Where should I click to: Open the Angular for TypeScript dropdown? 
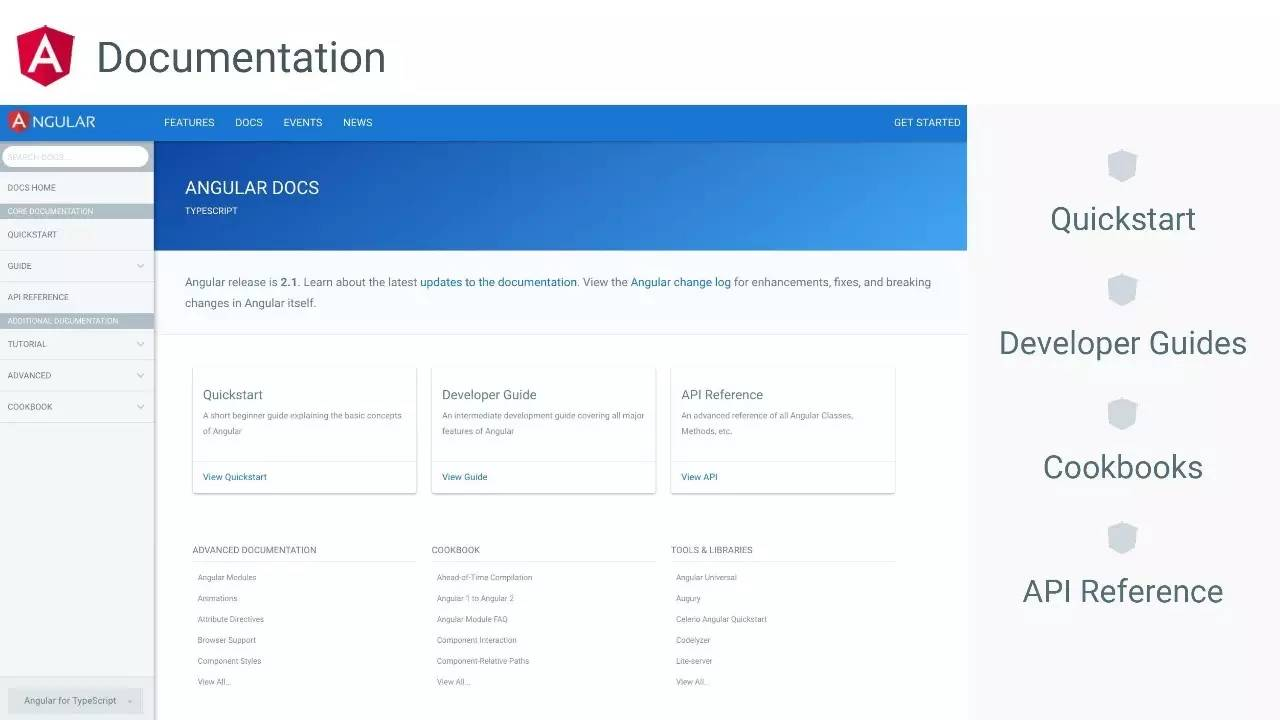point(76,701)
